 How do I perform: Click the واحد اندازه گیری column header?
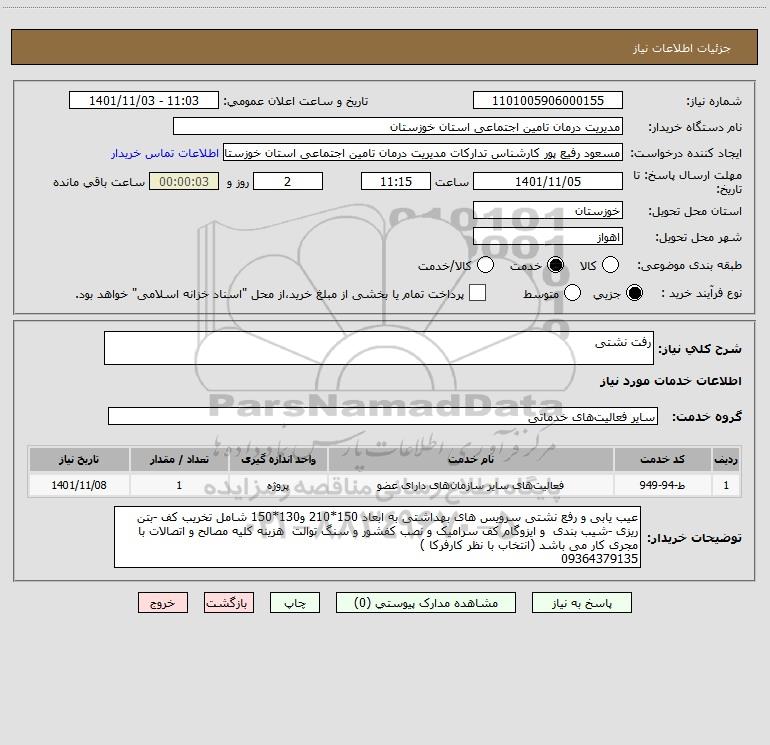point(278,459)
